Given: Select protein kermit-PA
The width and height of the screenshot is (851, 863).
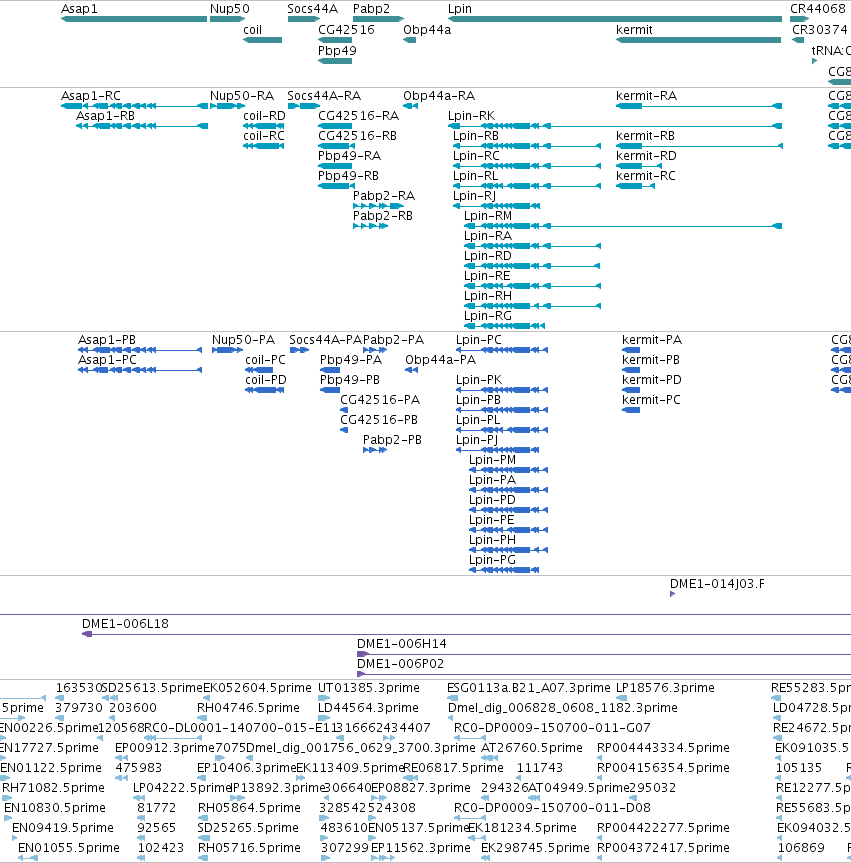Looking at the screenshot, I should tap(631, 350).
